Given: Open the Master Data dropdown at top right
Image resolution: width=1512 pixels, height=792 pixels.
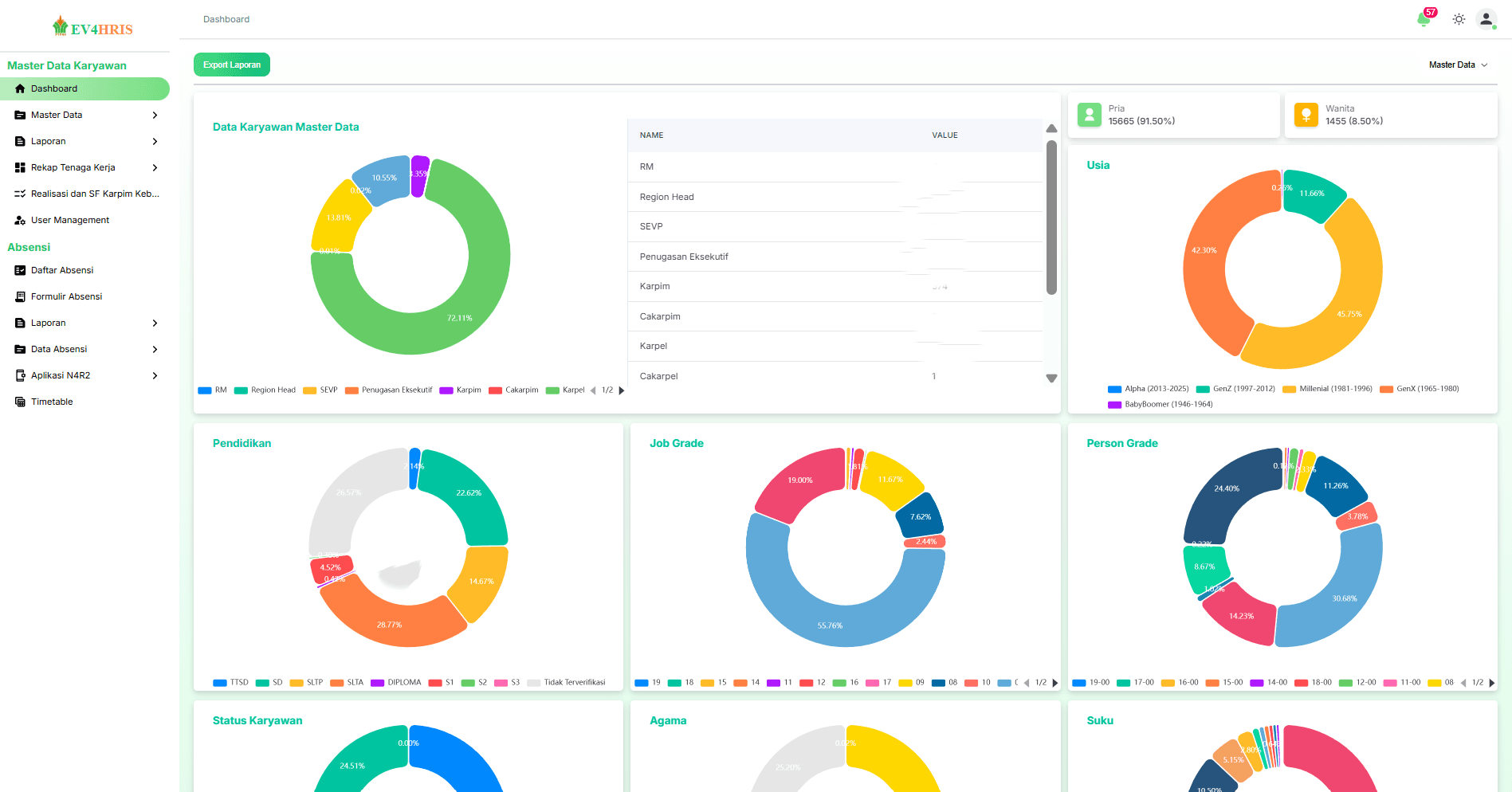Looking at the screenshot, I should [1458, 65].
